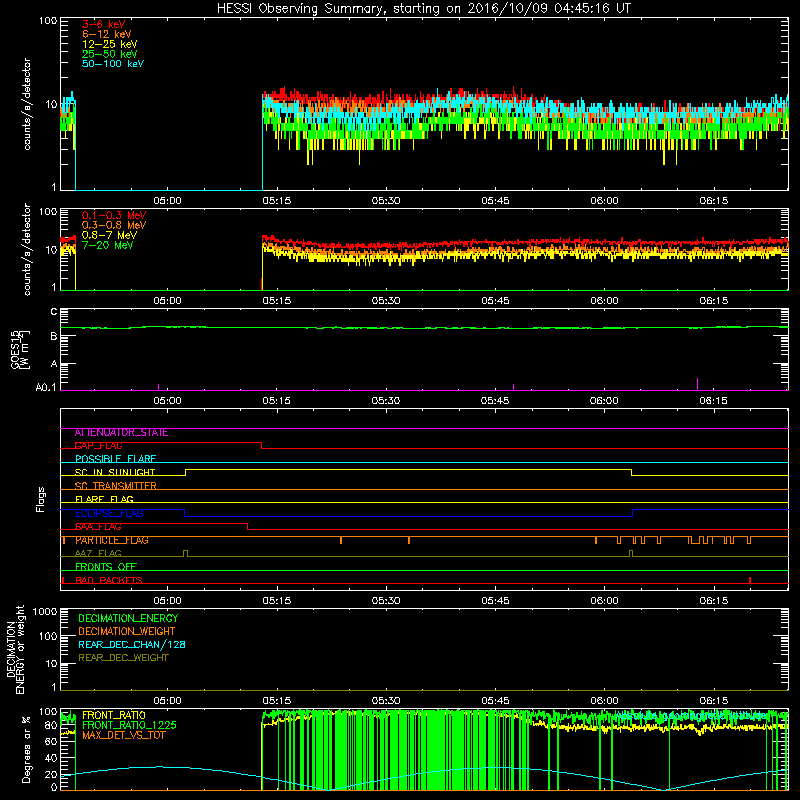Click the dim olive flag label above FRONTS_OFF
Viewport: 800px width, 800px height.
click(98, 554)
